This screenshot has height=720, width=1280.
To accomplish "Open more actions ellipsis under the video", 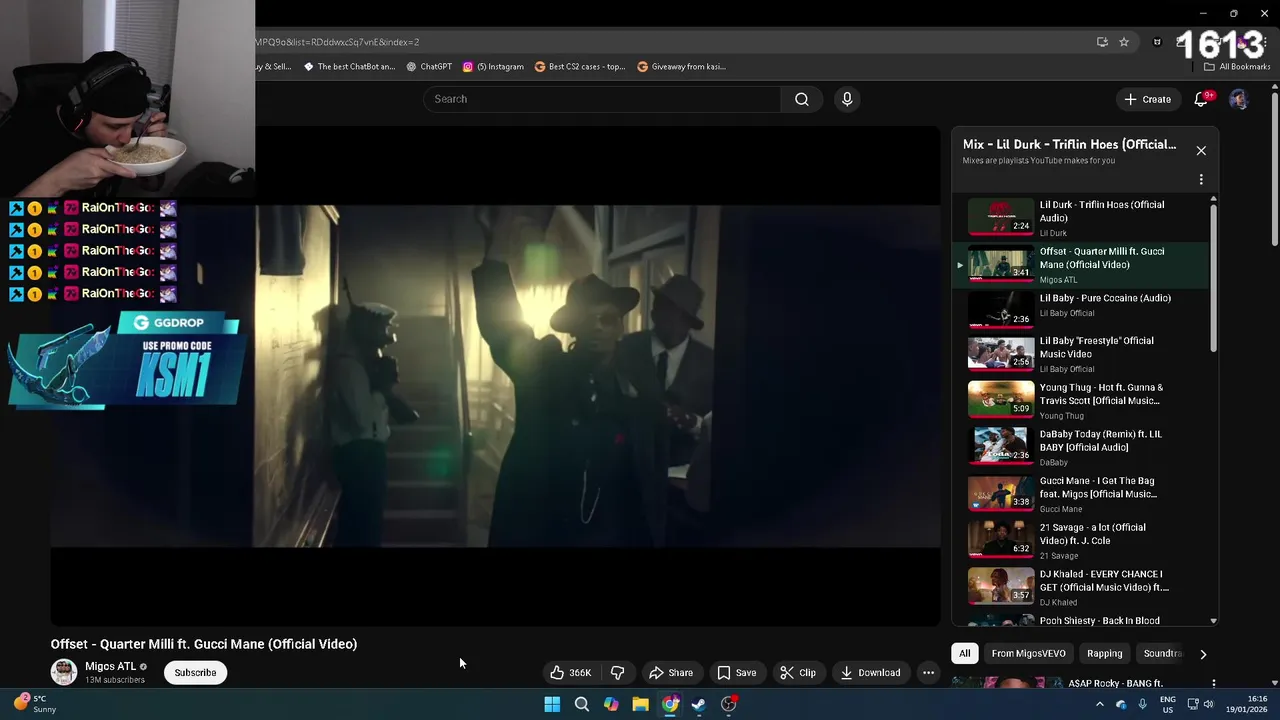I will click(x=928, y=673).
